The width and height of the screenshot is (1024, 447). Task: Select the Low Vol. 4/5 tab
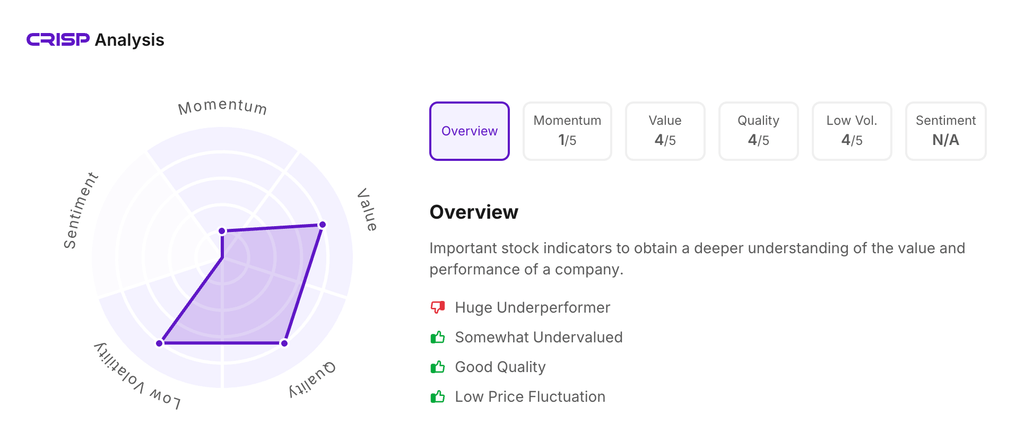[852, 131]
